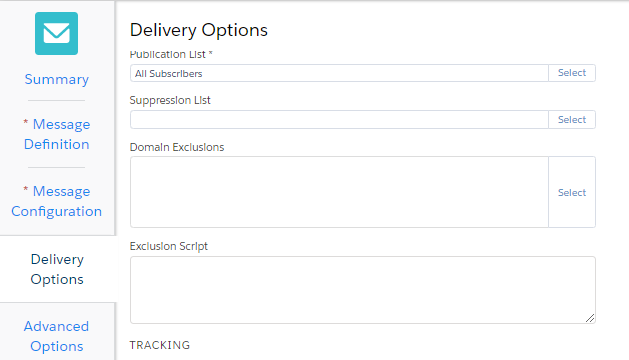The width and height of the screenshot is (629, 360).
Task: Click the teal email envelope icon
Action: (56, 33)
